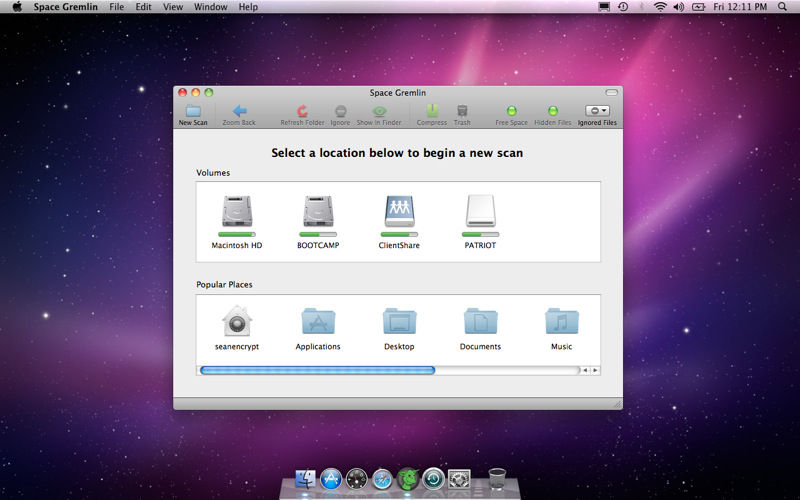This screenshot has width=800, height=500.
Task: Open the Trash in the Dock
Action: point(497,479)
